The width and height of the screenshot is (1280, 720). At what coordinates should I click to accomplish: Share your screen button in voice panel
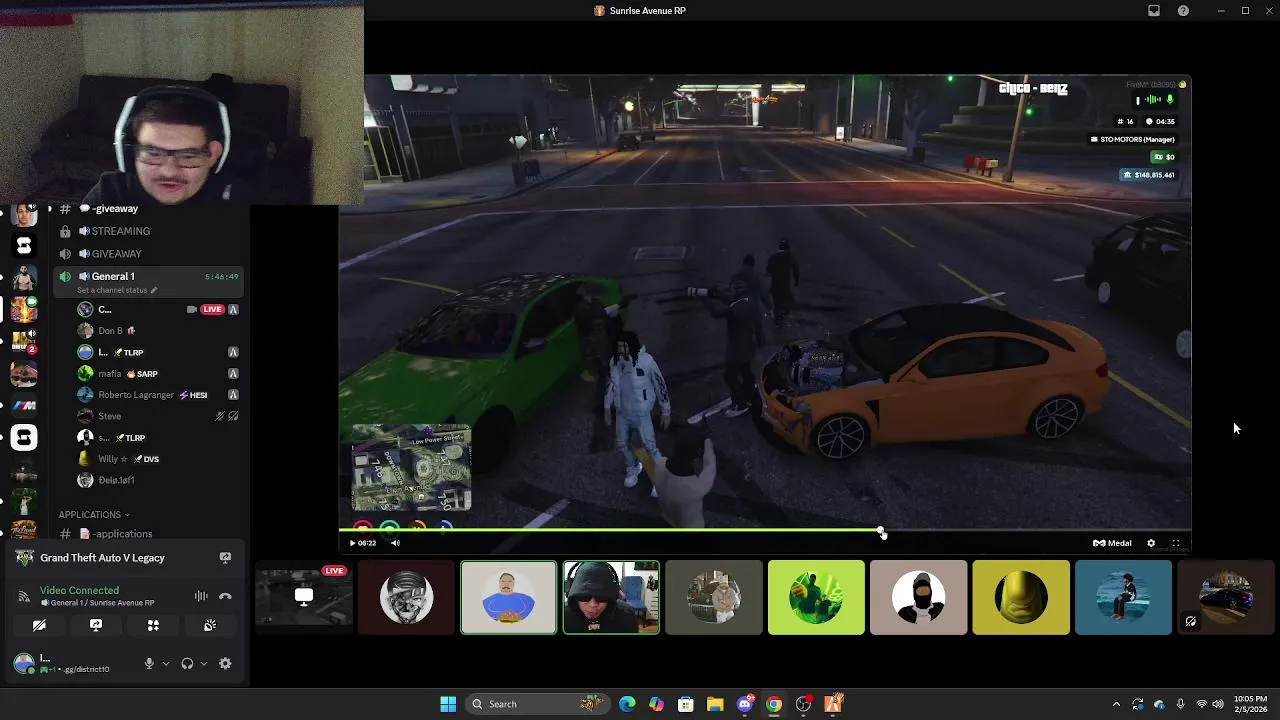coord(96,625)
